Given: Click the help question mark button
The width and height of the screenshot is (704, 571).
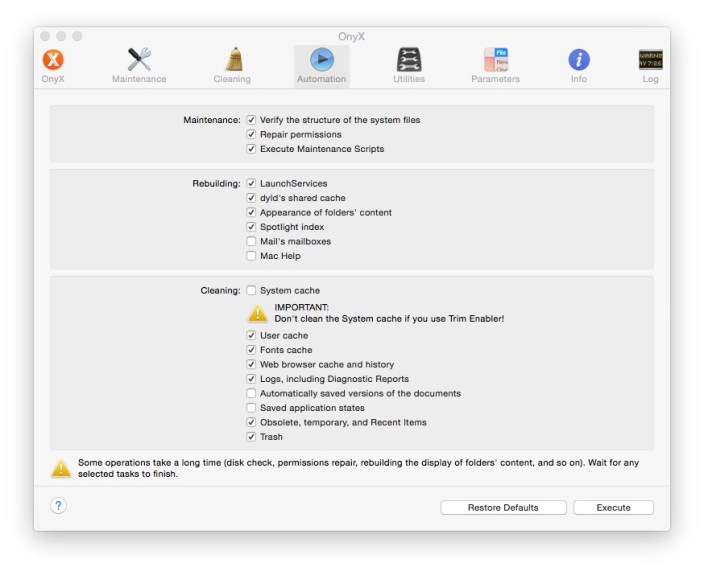Looking at the screenshot, I should click(x=59, y=506).
